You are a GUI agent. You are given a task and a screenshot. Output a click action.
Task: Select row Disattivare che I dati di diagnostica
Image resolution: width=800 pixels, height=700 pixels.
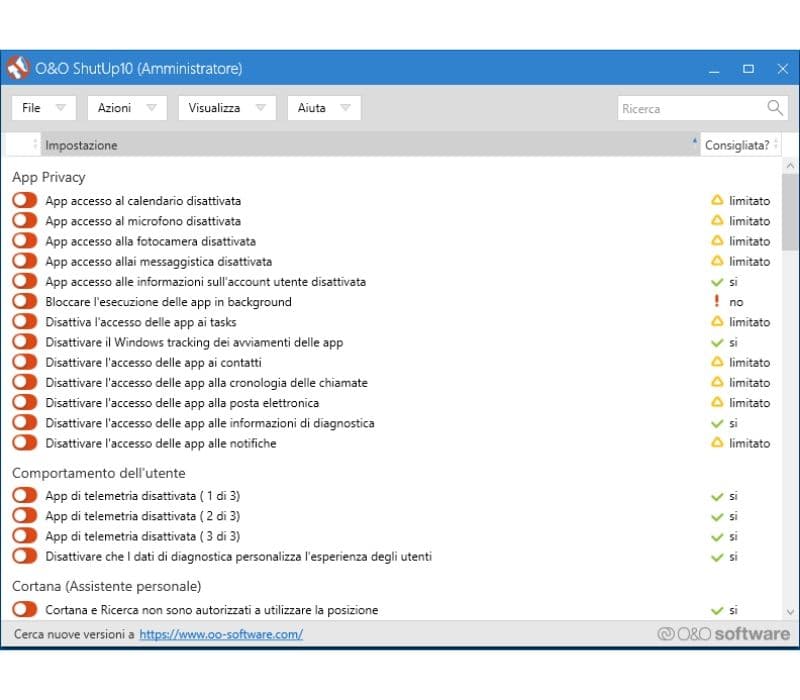tap(393, 556)
